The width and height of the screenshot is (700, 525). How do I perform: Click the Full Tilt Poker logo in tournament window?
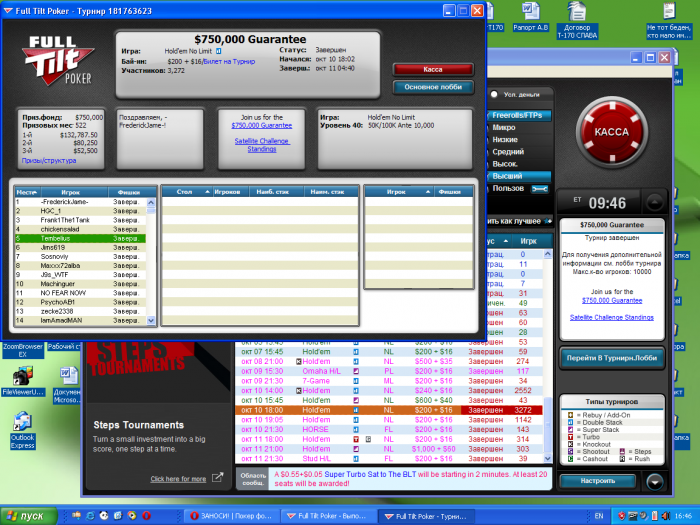pos(58,61)
